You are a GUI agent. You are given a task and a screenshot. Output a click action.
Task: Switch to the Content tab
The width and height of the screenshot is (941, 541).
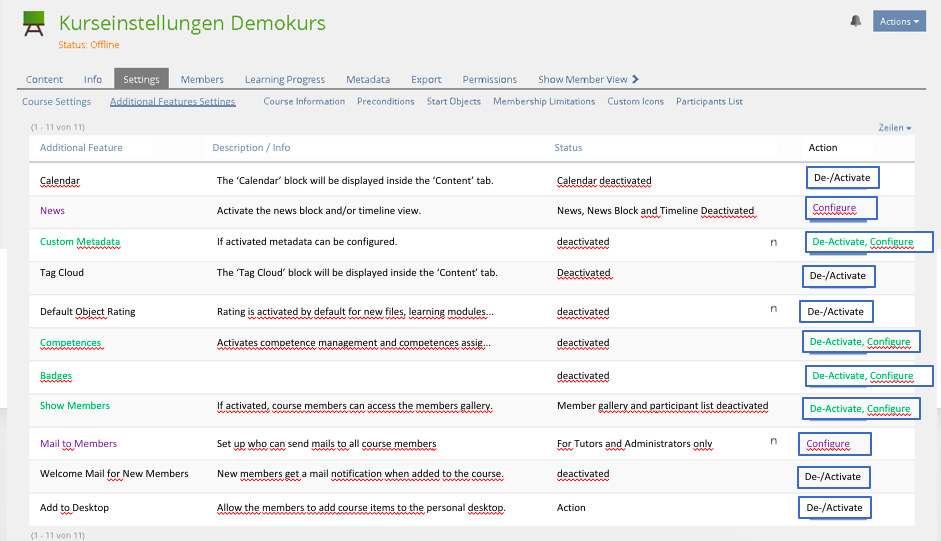click(x=44, y=80)
